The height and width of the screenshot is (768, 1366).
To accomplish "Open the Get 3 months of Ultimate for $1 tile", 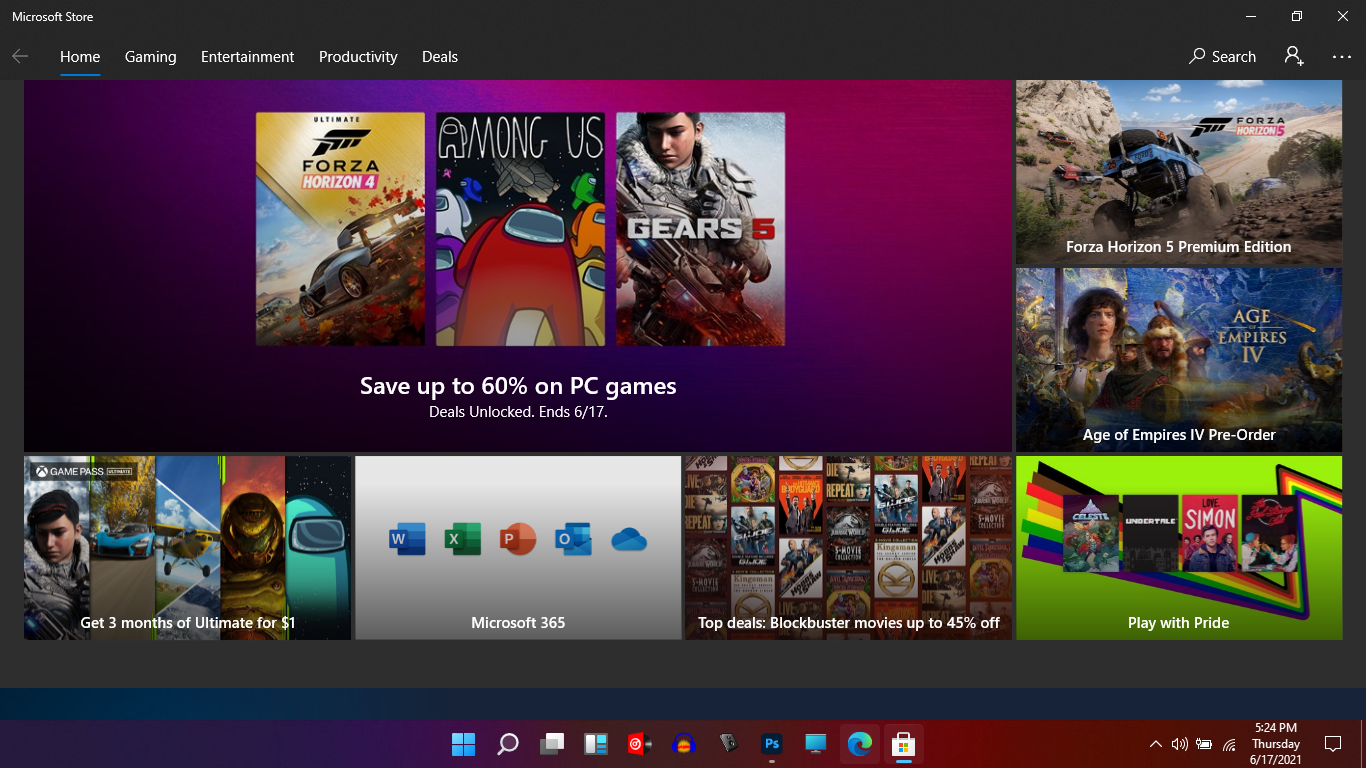I will (x=187, y=548).
